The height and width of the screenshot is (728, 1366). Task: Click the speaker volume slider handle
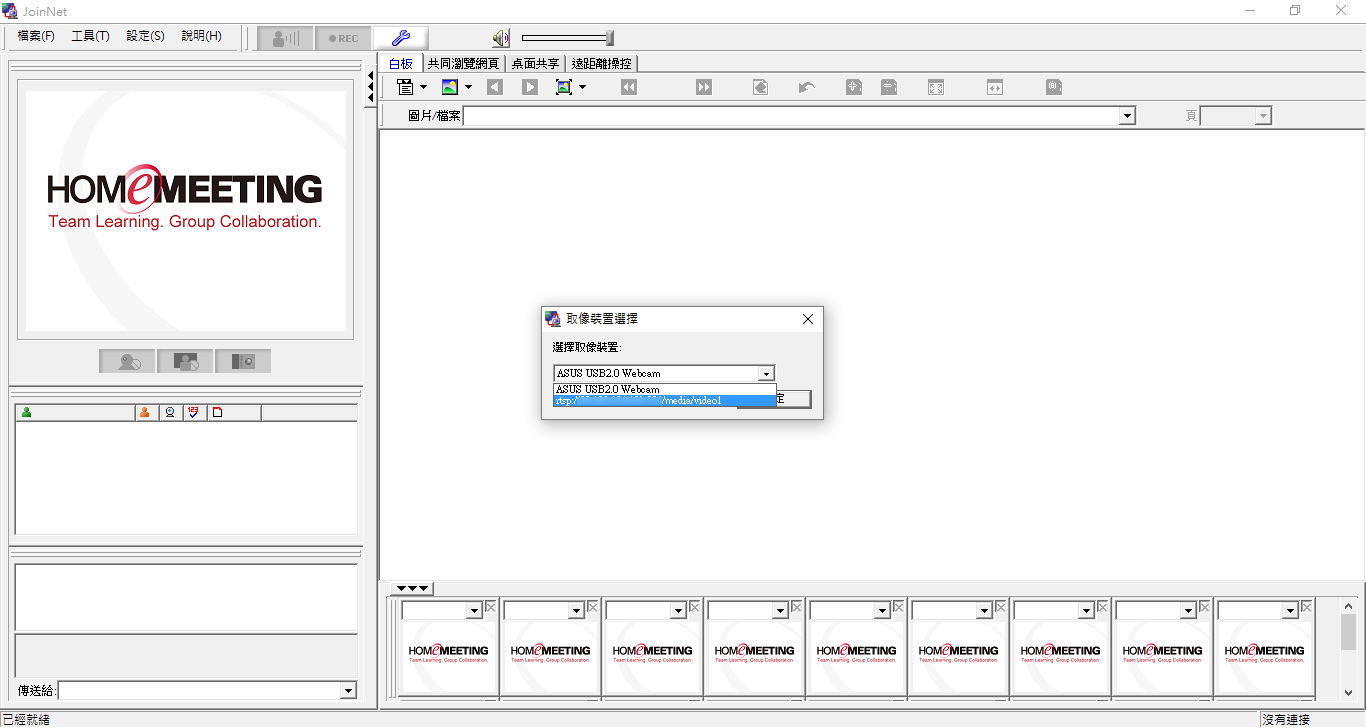tap(610, 38)
